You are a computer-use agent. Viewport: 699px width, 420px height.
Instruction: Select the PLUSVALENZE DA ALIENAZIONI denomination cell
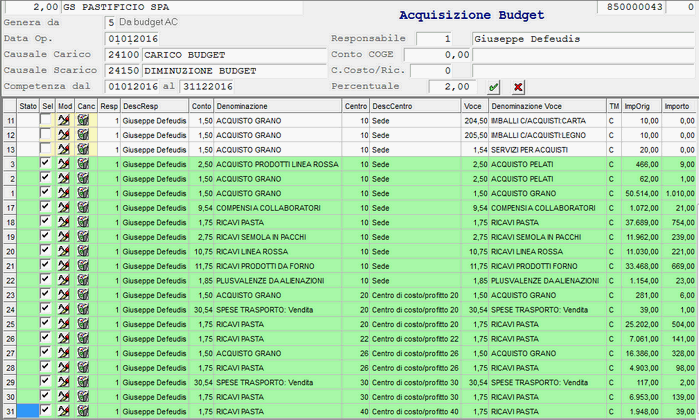pyautogui.click(x=278, y=280)
